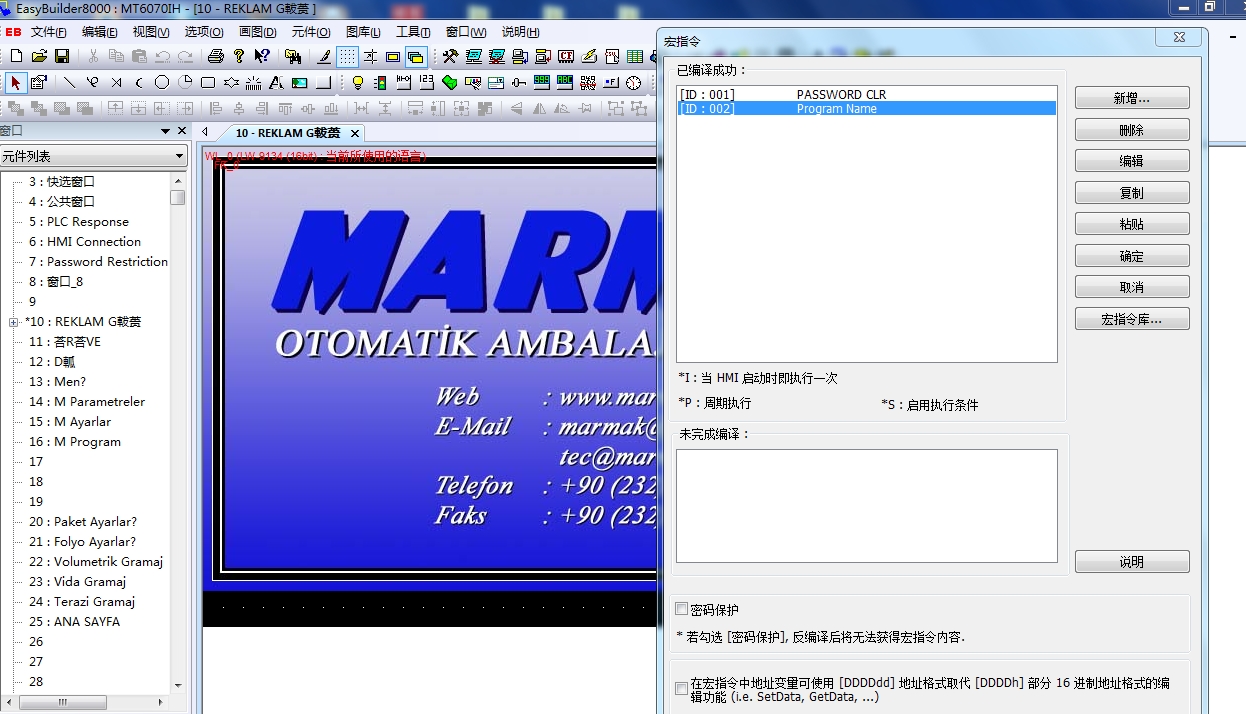Click the Print icon in toolbar
Screen dimensions: 1246x714
click(215, 56)
